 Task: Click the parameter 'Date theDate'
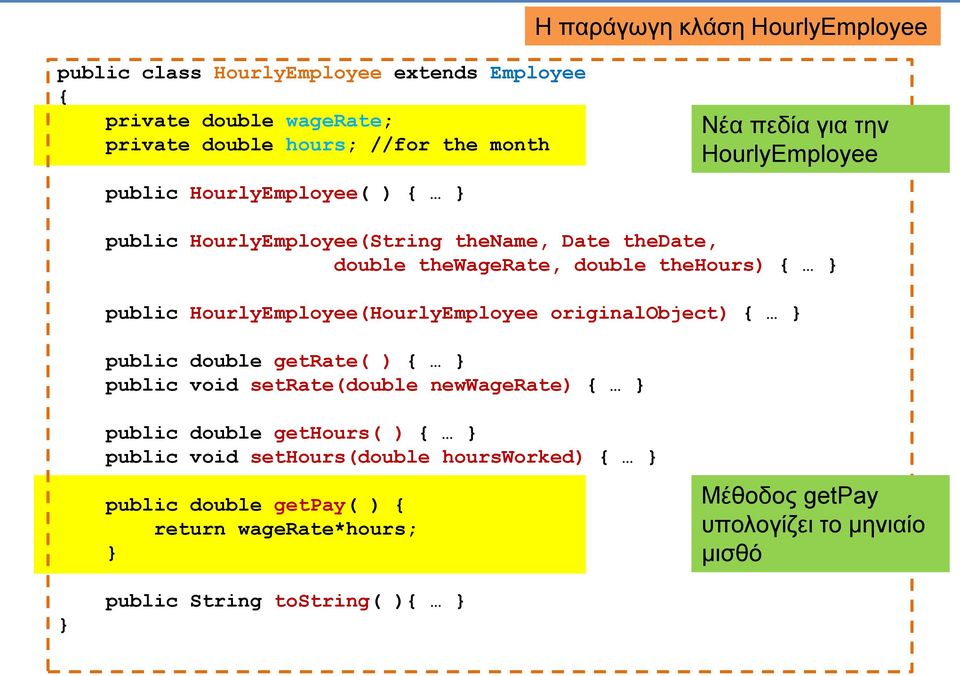pos(634,241)
